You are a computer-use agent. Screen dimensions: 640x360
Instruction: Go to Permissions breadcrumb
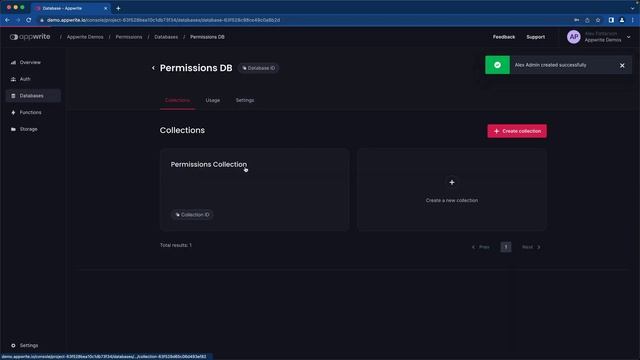pos(129,37)
